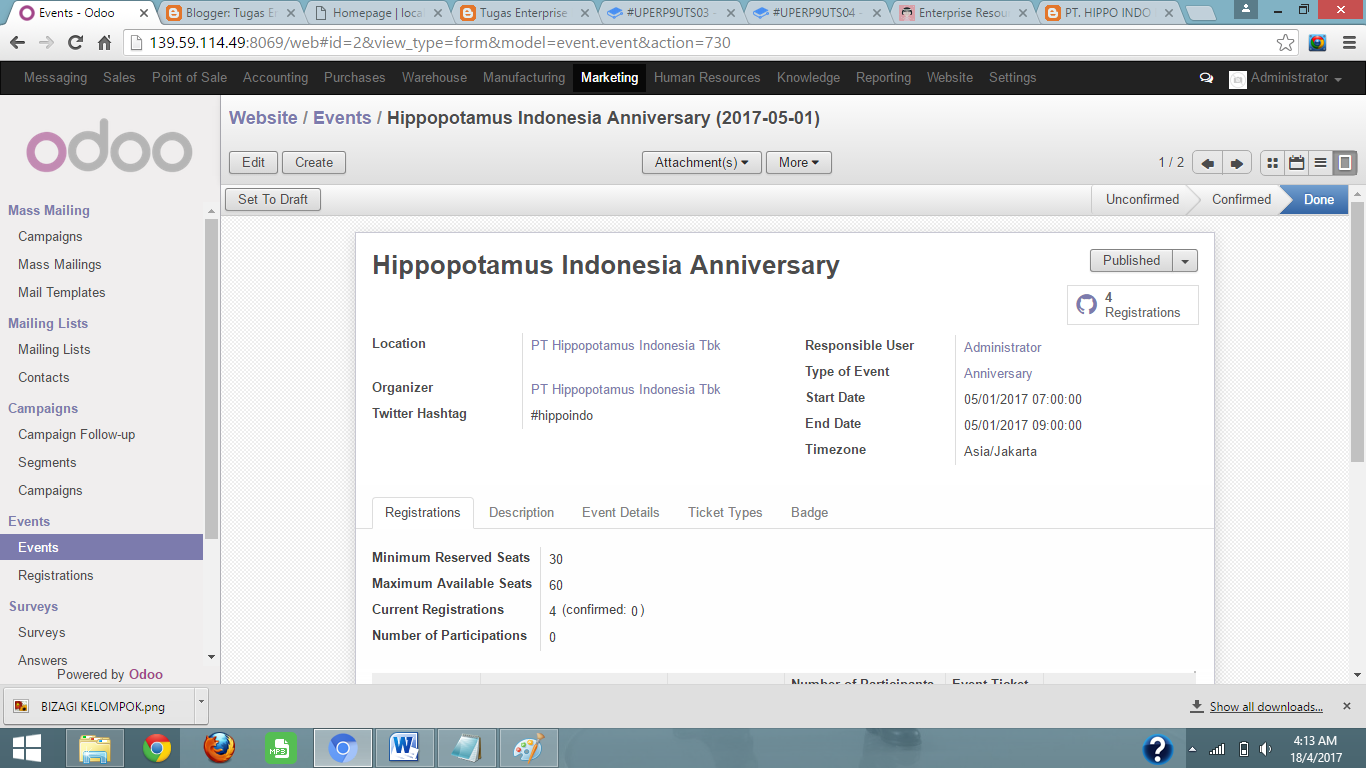Open PT Hippopotamus Indonesia Tbk Location link
The image size is (1366, 768).
[625, 346]
